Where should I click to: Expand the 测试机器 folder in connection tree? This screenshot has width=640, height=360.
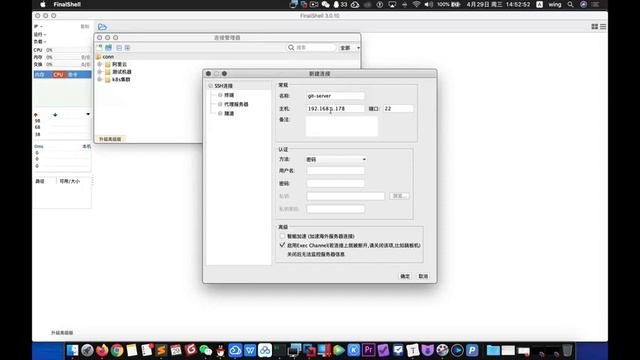pyautogui.click(x=100, y=71)
